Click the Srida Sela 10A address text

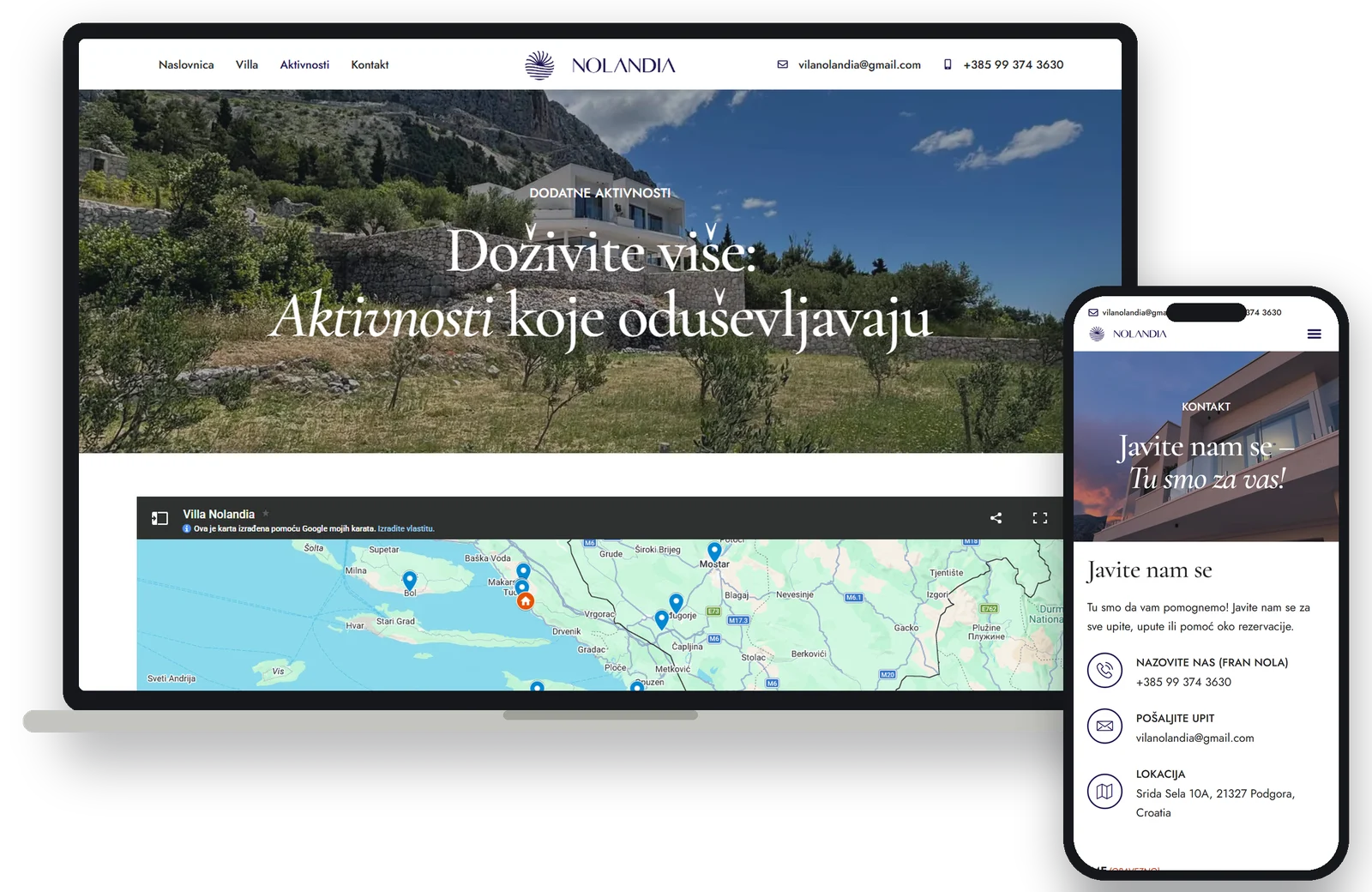pyautogui.click(x=1215, y=803)
